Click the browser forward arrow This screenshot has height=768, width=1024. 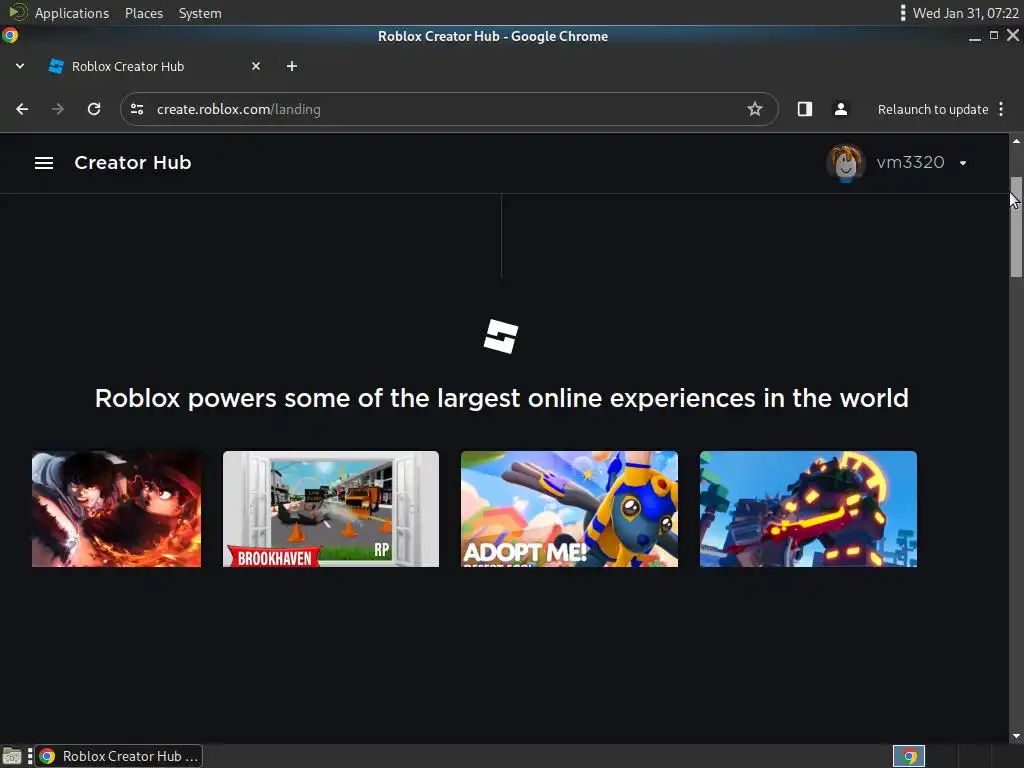pos(57,109)
